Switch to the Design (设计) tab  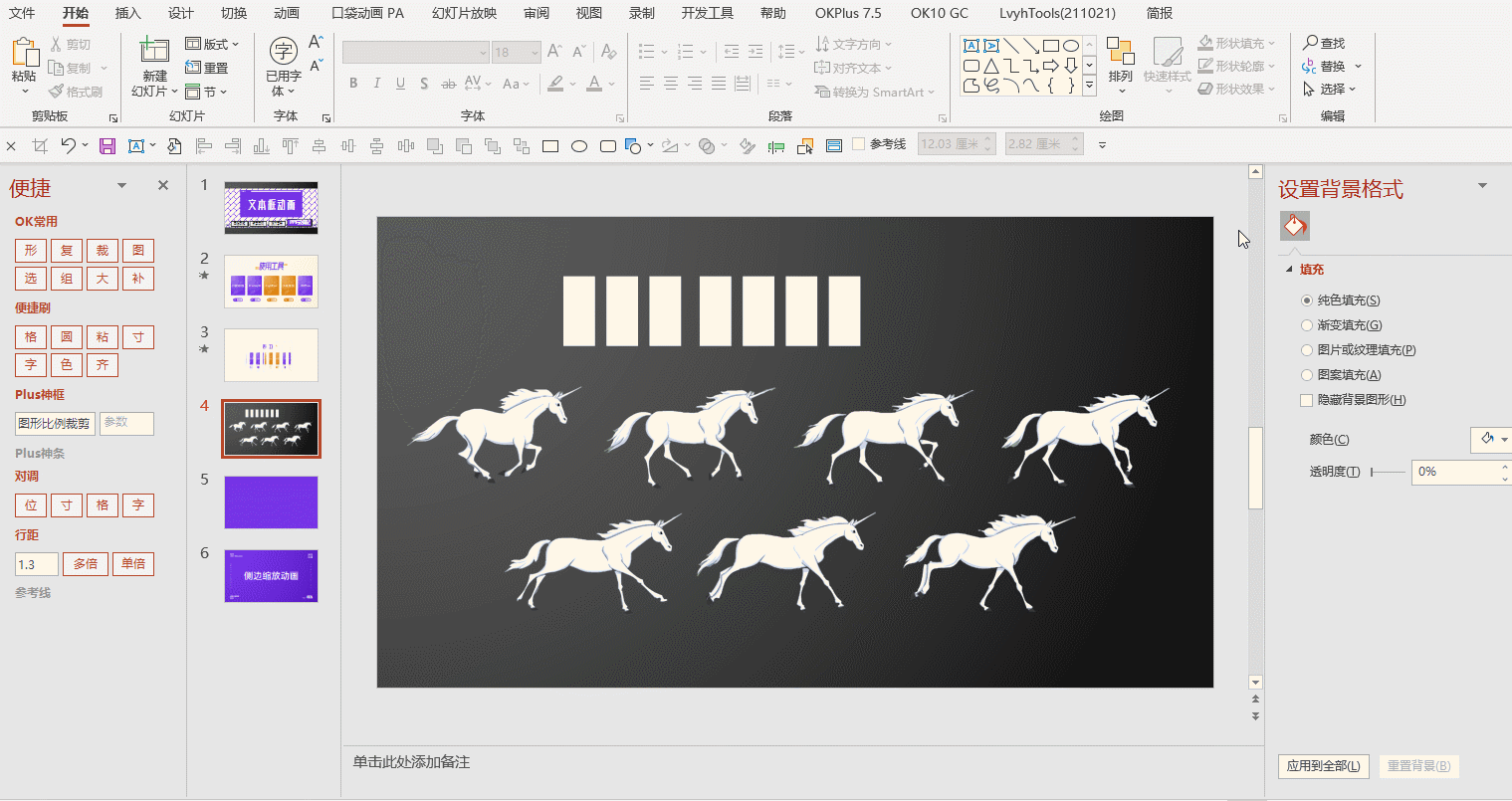(x=181, y=13)
